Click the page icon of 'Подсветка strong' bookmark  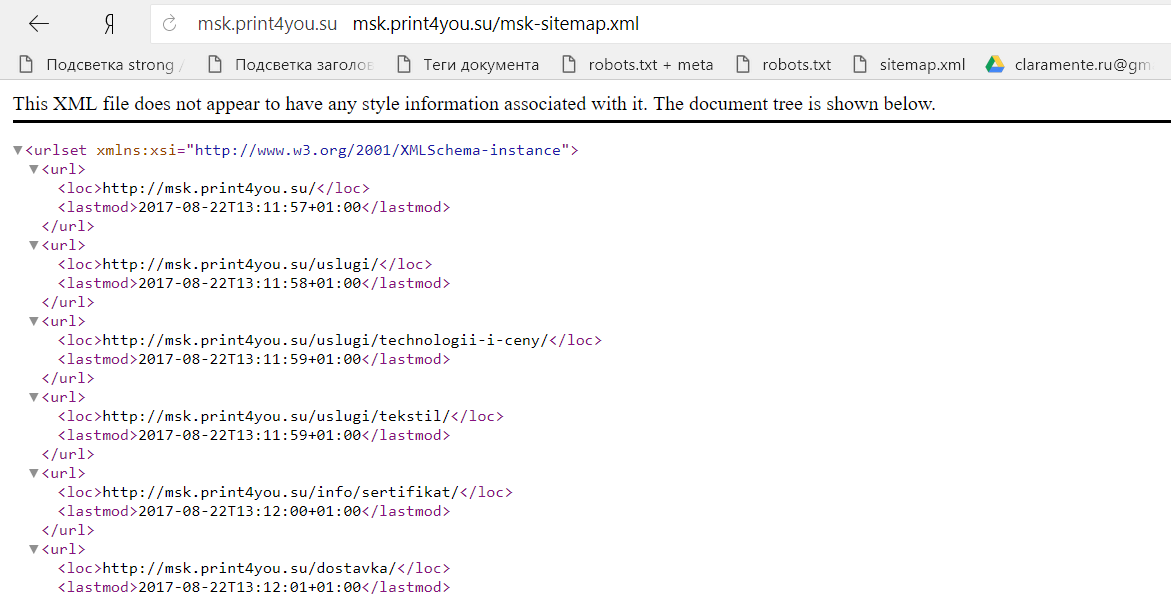coord(26,64)
